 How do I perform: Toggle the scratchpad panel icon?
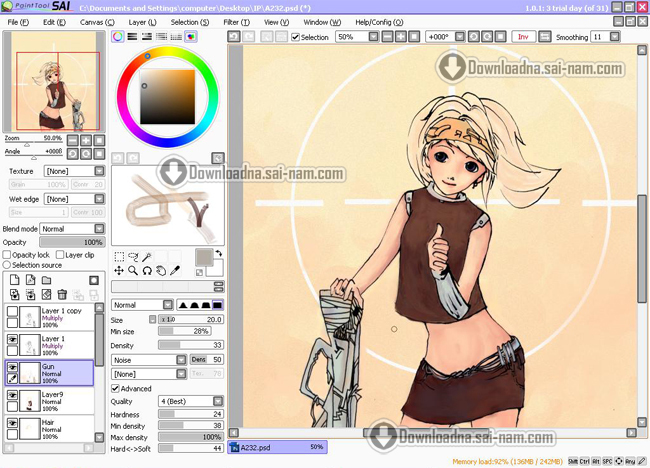click(x=191, y=36)
